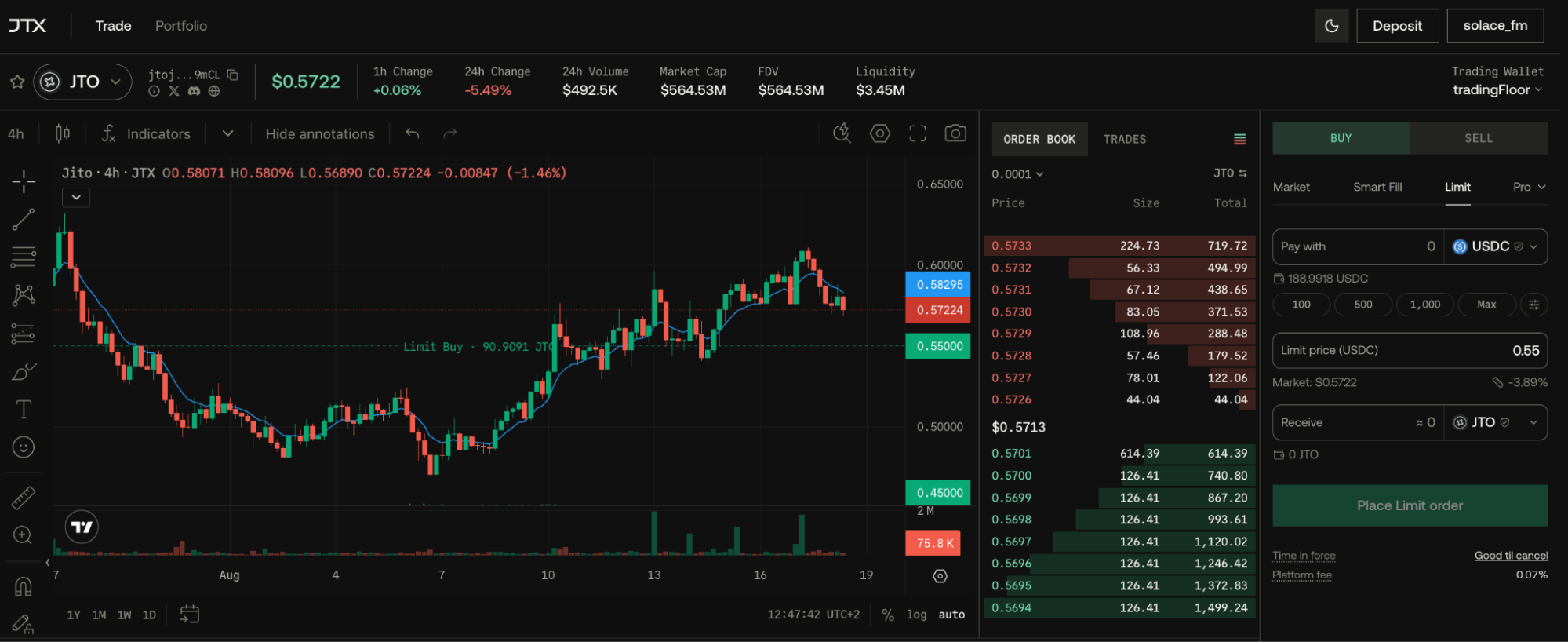Copy the jtoj...9mCL token address
The image size is (1568, 642).
coord(232,75)
